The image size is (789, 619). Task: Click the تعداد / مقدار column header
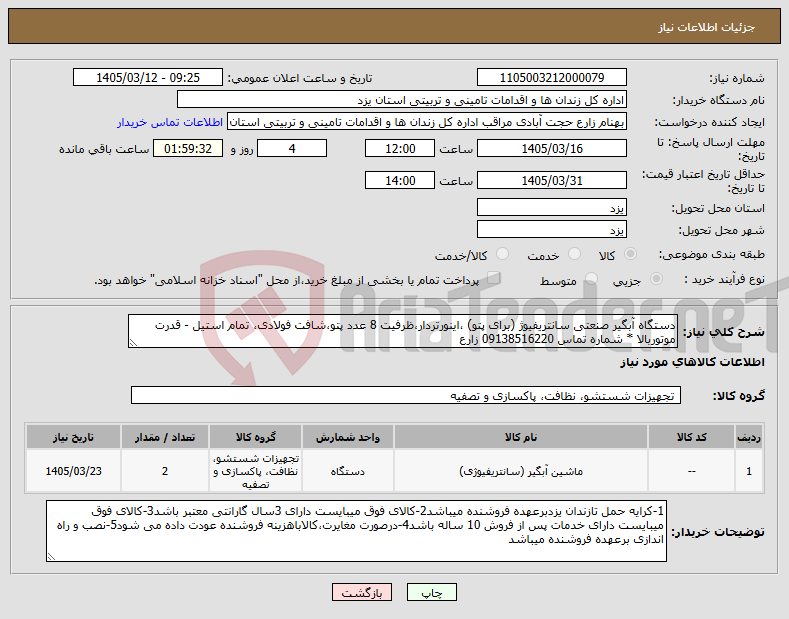click(165, 437)
